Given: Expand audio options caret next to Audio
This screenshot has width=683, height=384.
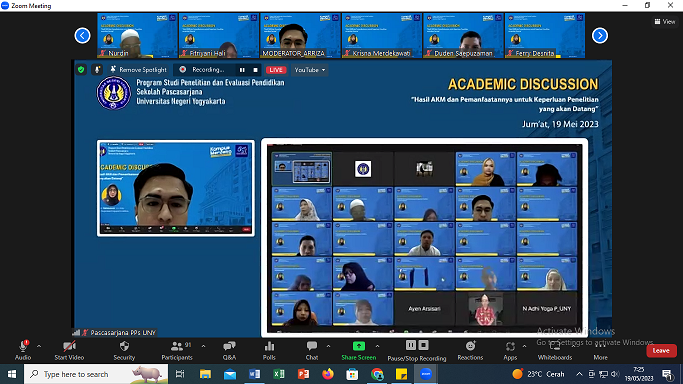Looking at the screenshot, I should [x=39, y=347].
